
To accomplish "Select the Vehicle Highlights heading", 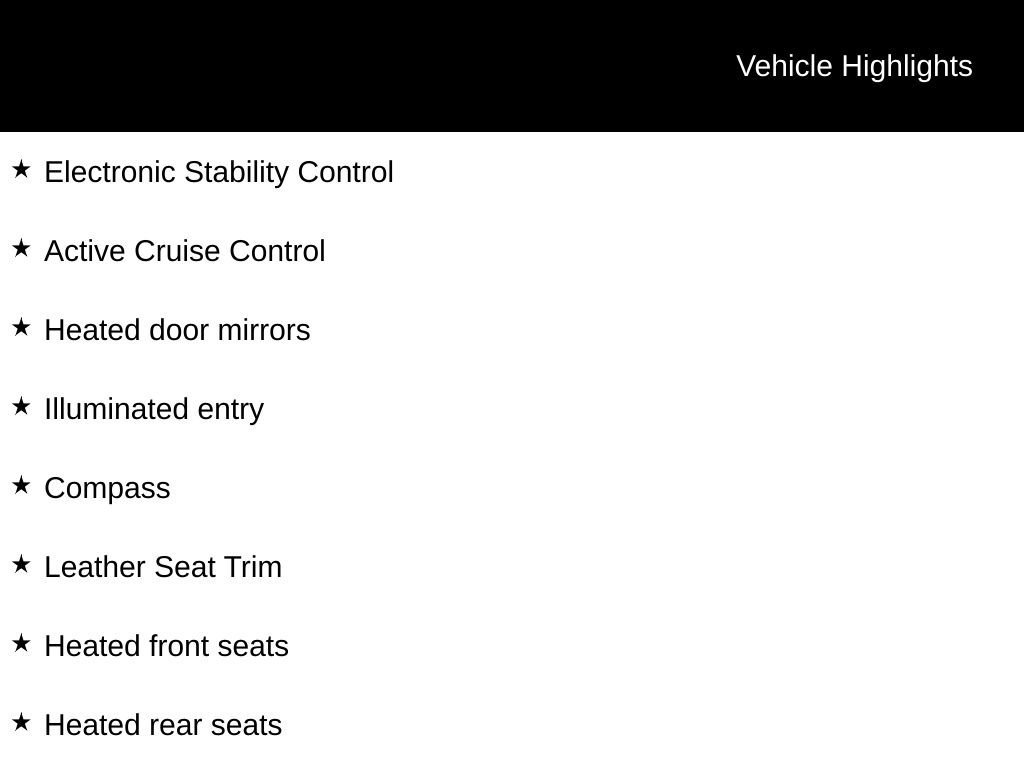I will pos(854,67).
